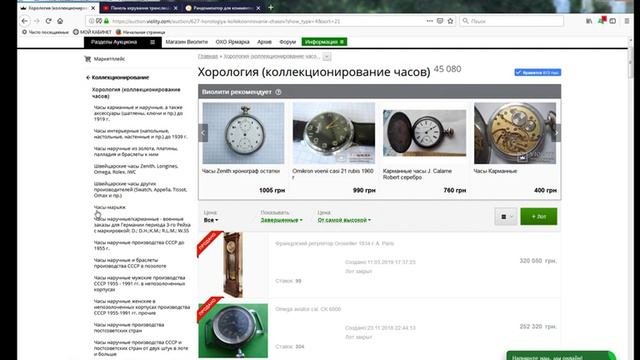Open the Firefox hamburger menu
The image size is (640, 360).
coord(627,21)
